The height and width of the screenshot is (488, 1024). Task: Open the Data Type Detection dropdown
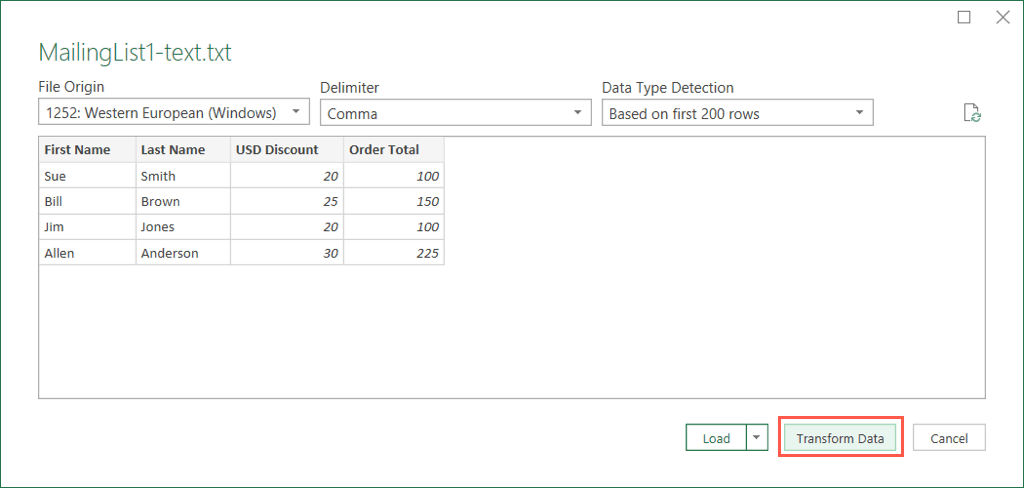click(737, 113)
